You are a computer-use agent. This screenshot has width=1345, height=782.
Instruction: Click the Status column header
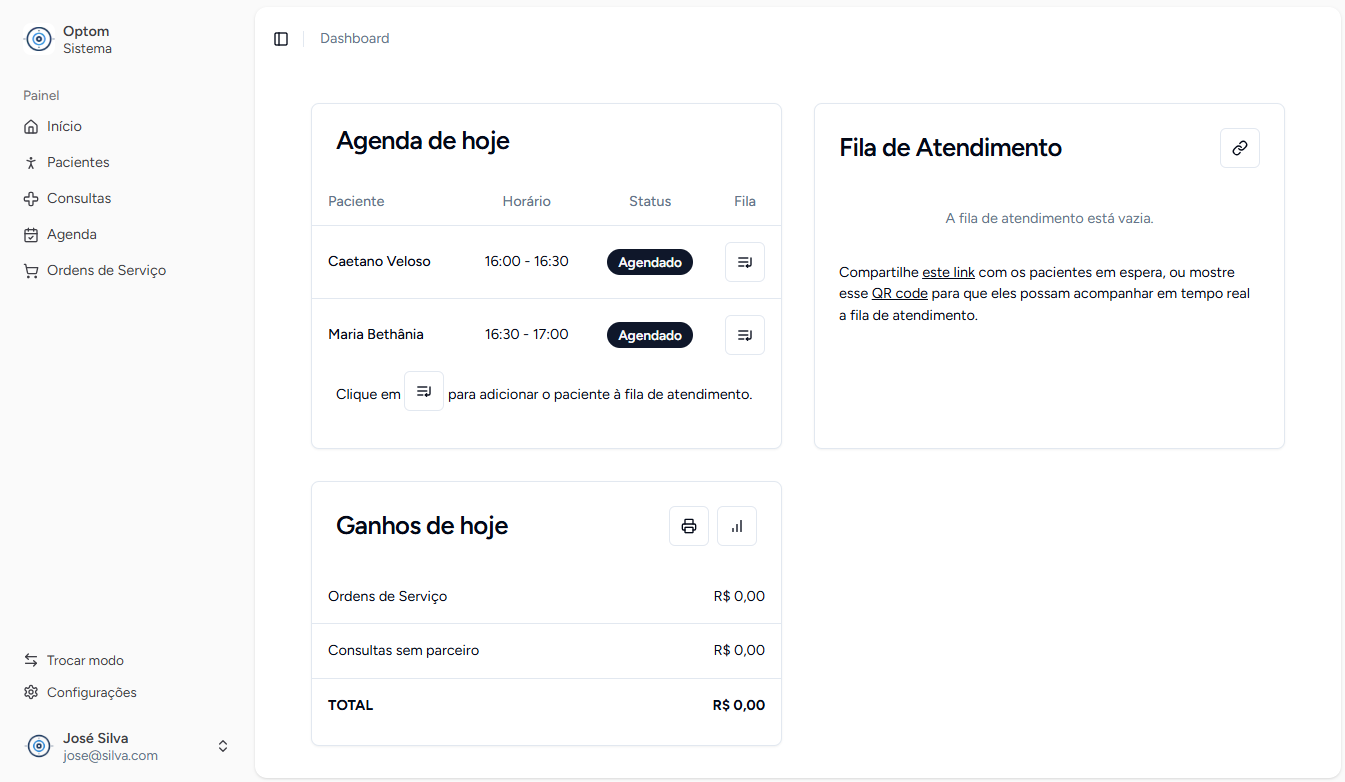[650, 202]
